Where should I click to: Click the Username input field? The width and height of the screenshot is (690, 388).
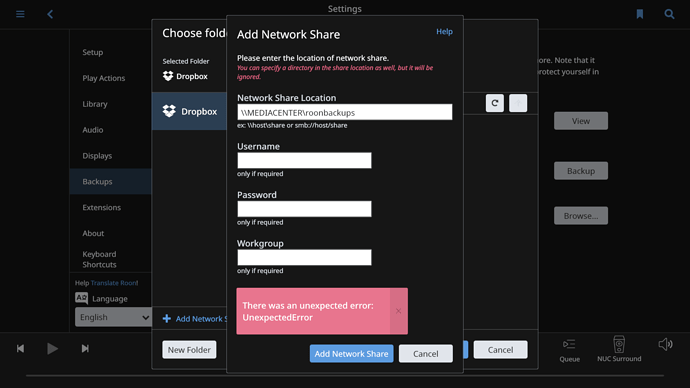304,161
